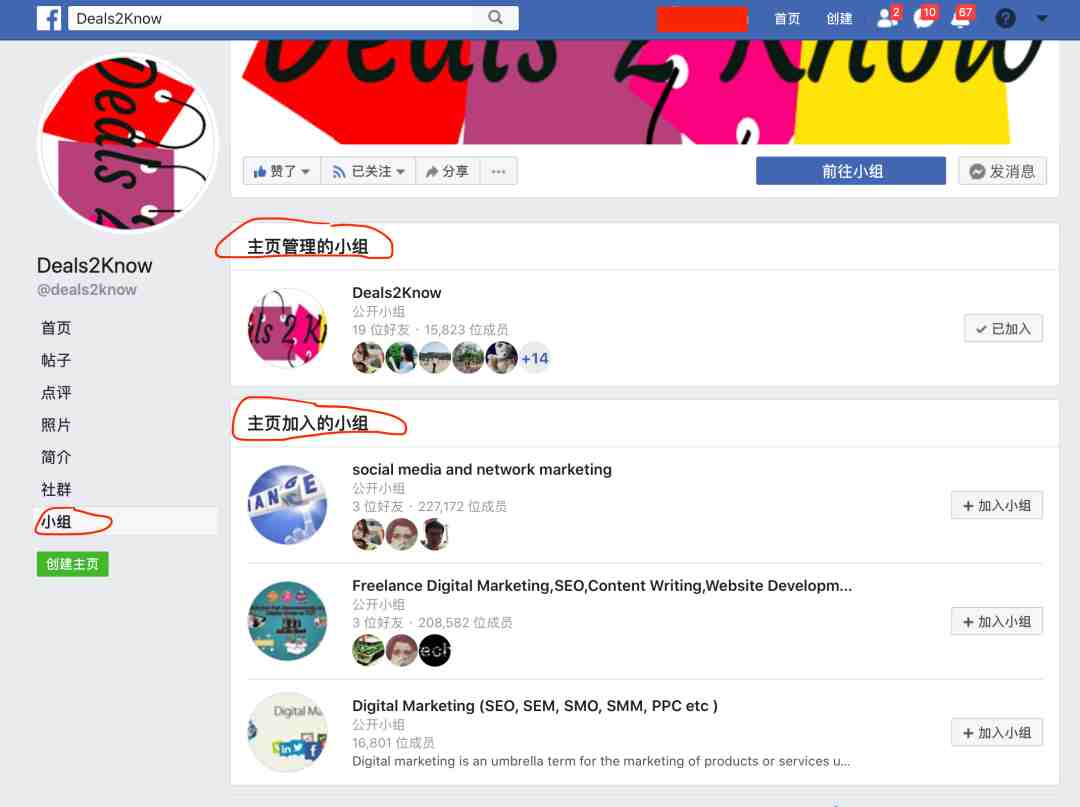Click social media and network marketing thumbnail

(x=287, y=505)
